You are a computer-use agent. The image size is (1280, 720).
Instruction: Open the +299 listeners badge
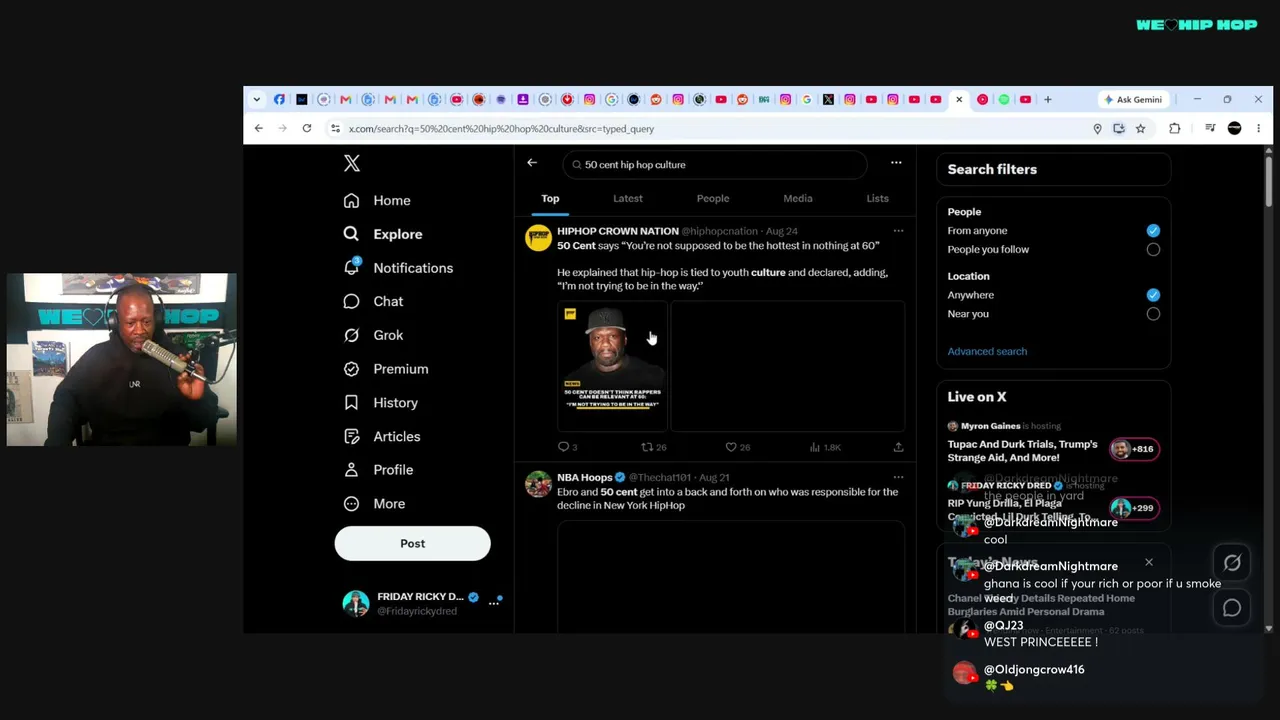(x=1134, y=508)
